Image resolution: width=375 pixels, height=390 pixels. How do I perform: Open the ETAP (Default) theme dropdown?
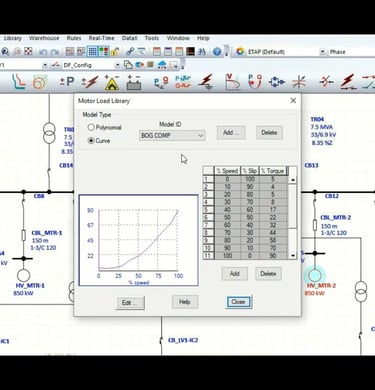322,52
